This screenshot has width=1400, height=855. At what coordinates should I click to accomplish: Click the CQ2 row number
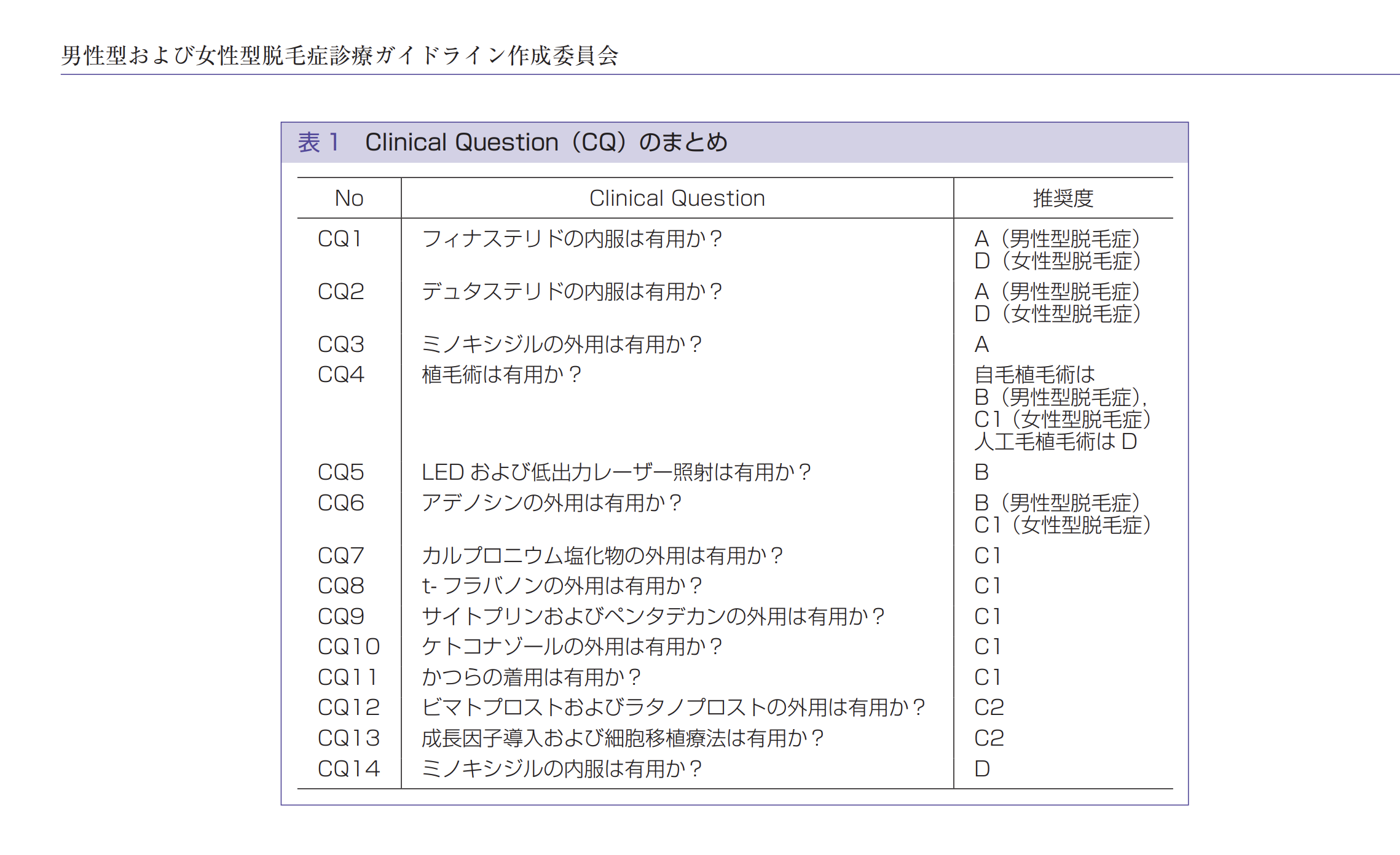pyautogui.click(x=340, y=292)
